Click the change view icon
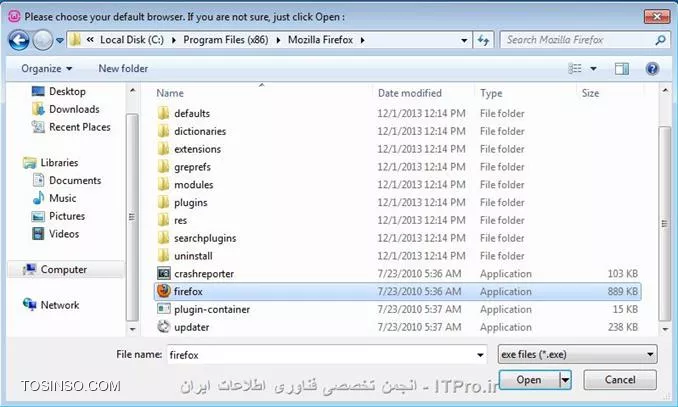678x407 pixels. (575, 68)
